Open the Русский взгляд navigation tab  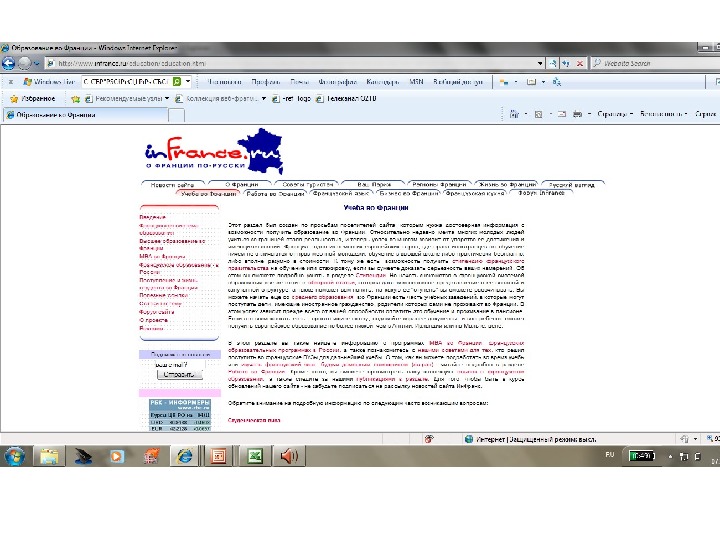coord(572,185)
